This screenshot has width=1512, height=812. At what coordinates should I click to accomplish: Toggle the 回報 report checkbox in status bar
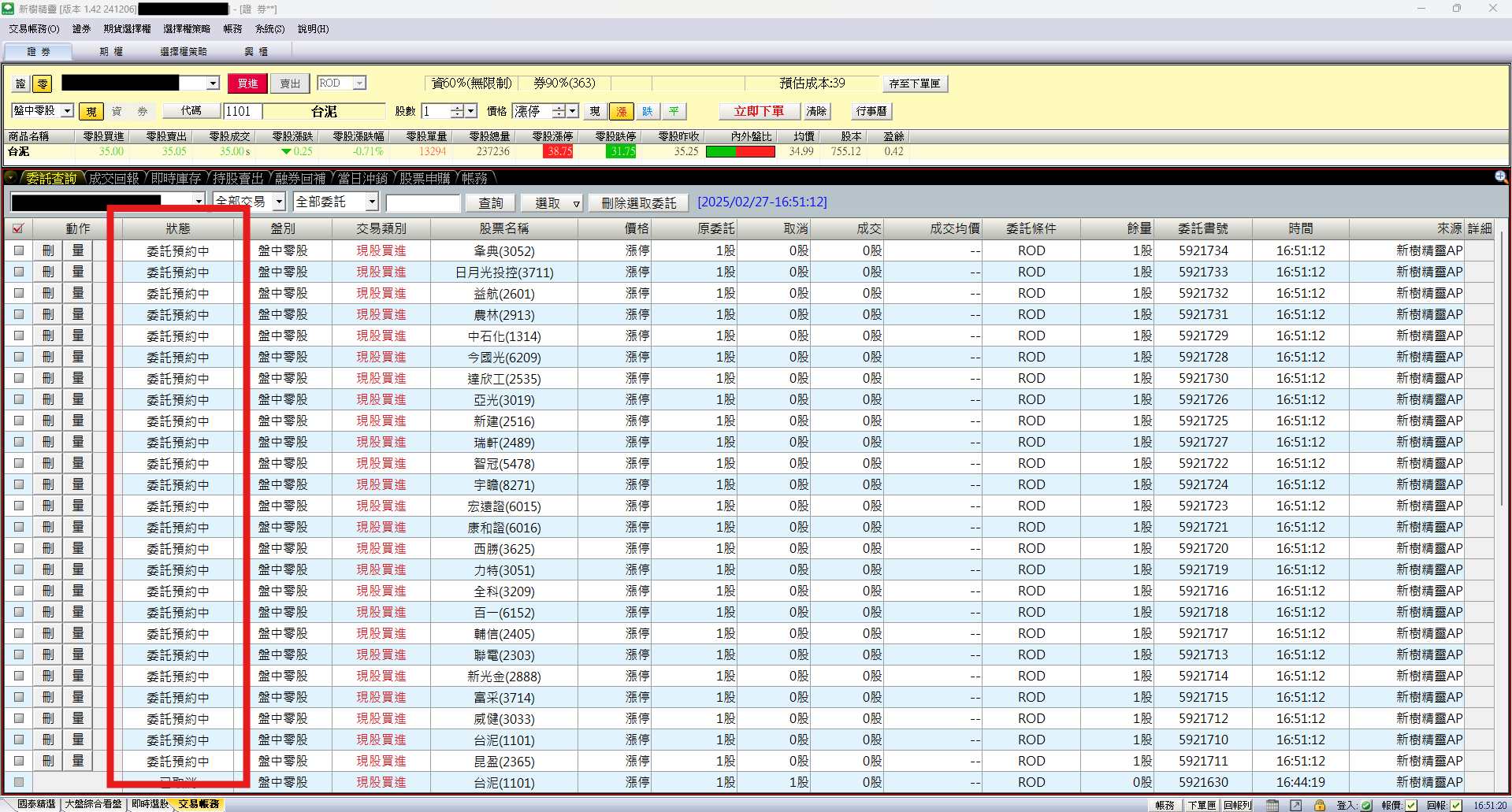[1456, 805]
